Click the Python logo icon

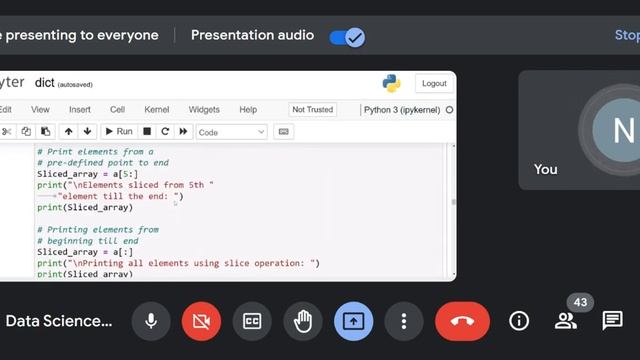click(391, 83)
